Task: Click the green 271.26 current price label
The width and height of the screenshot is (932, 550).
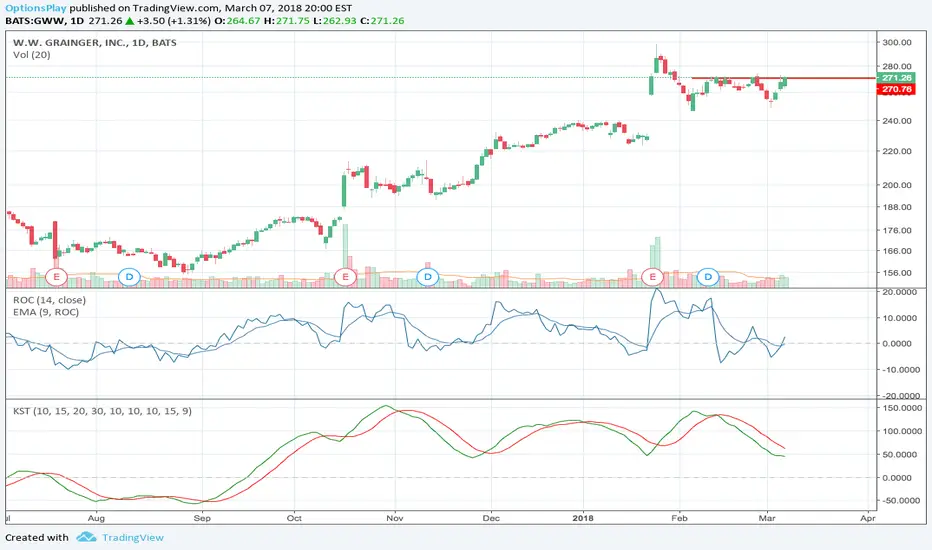Action: 896,78
